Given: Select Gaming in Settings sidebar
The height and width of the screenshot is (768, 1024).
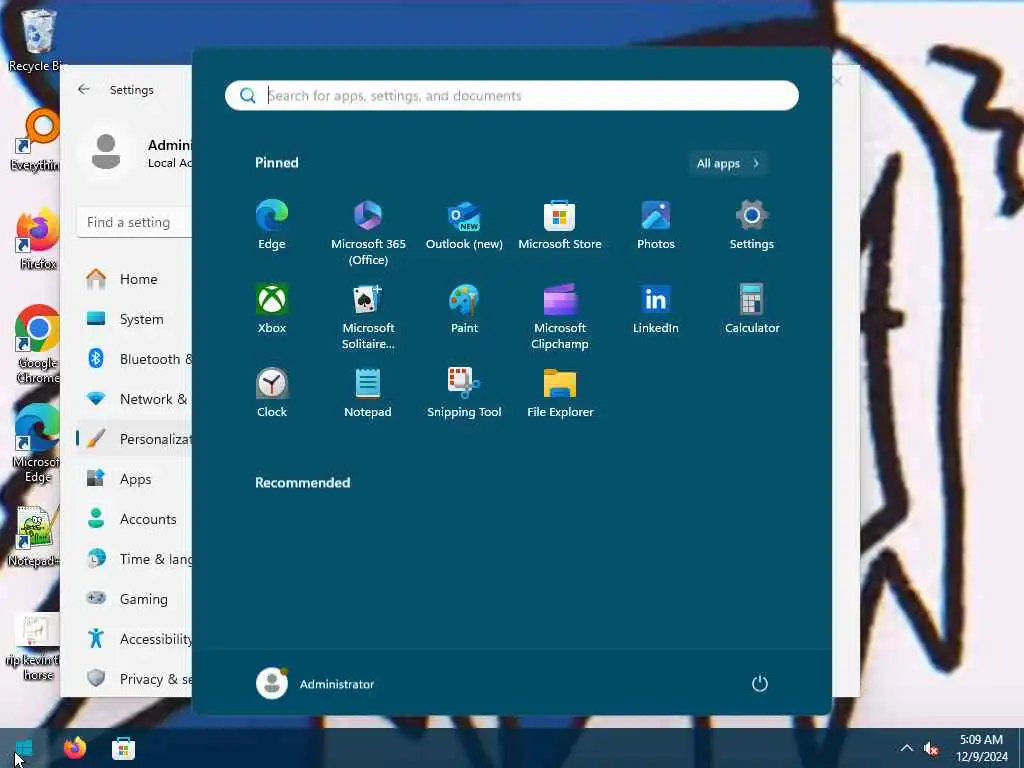Looking at the screenshot, I should tap(134, 598).
